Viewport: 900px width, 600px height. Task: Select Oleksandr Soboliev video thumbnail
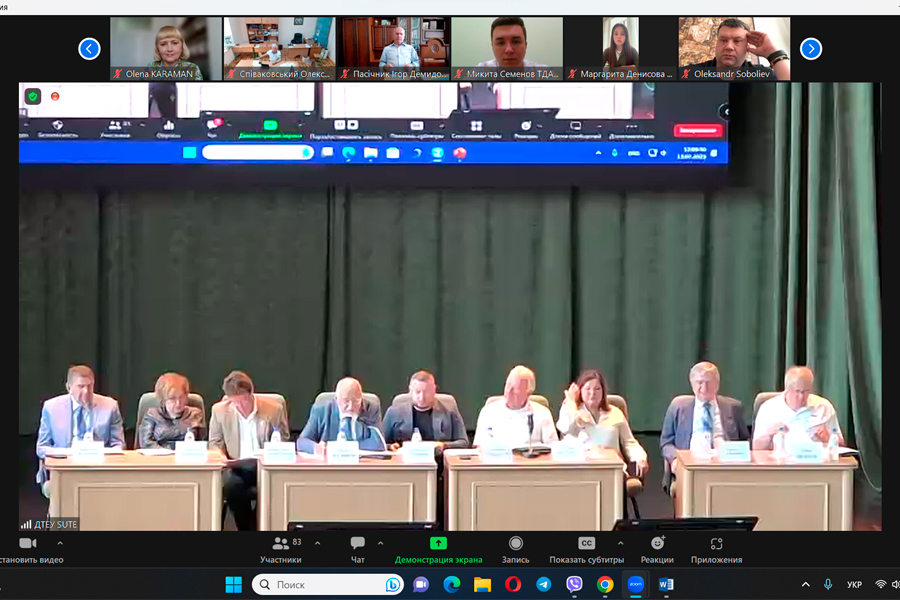click(734, 48)
